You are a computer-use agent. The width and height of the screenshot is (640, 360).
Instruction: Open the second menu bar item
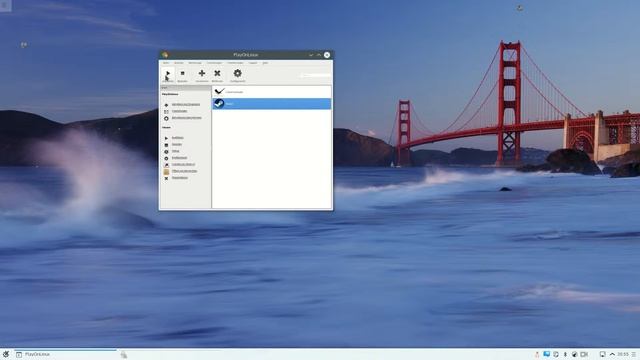pos(179,63)
